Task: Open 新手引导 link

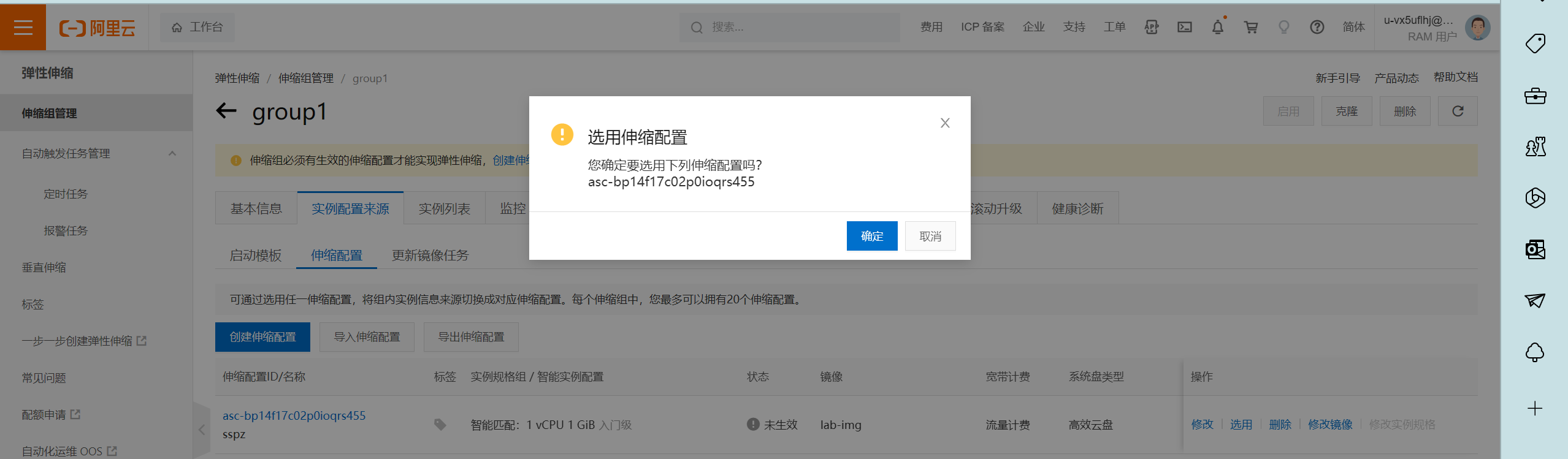Action: (1337, 78)
